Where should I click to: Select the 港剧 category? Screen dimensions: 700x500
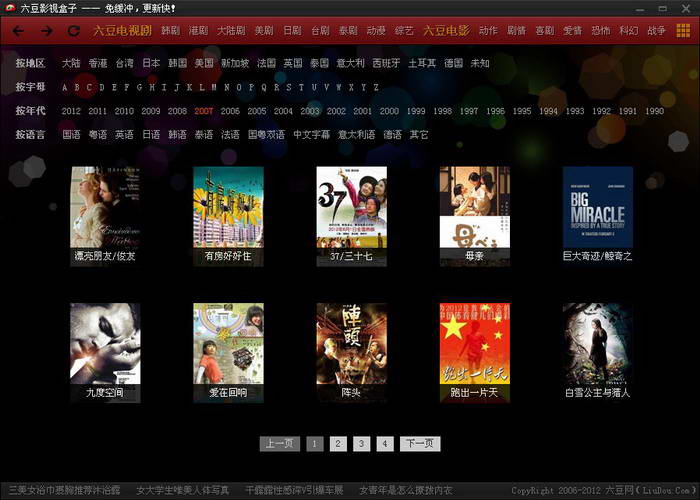(x=198, y=30)
